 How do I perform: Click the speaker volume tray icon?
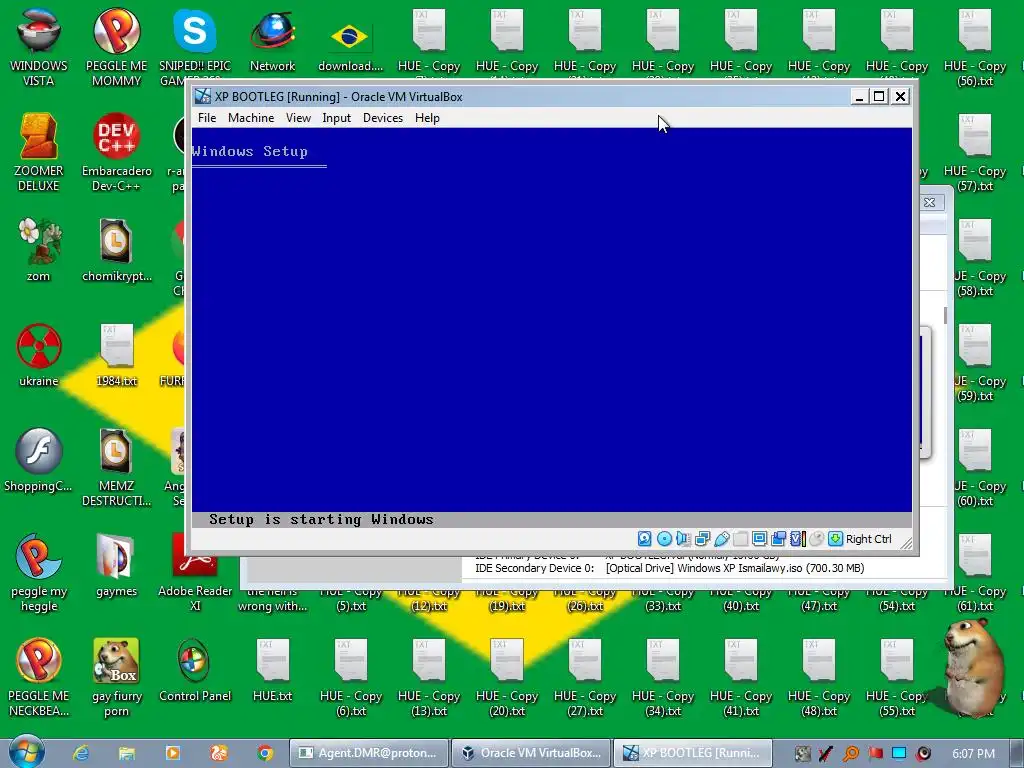coord(923,753)
